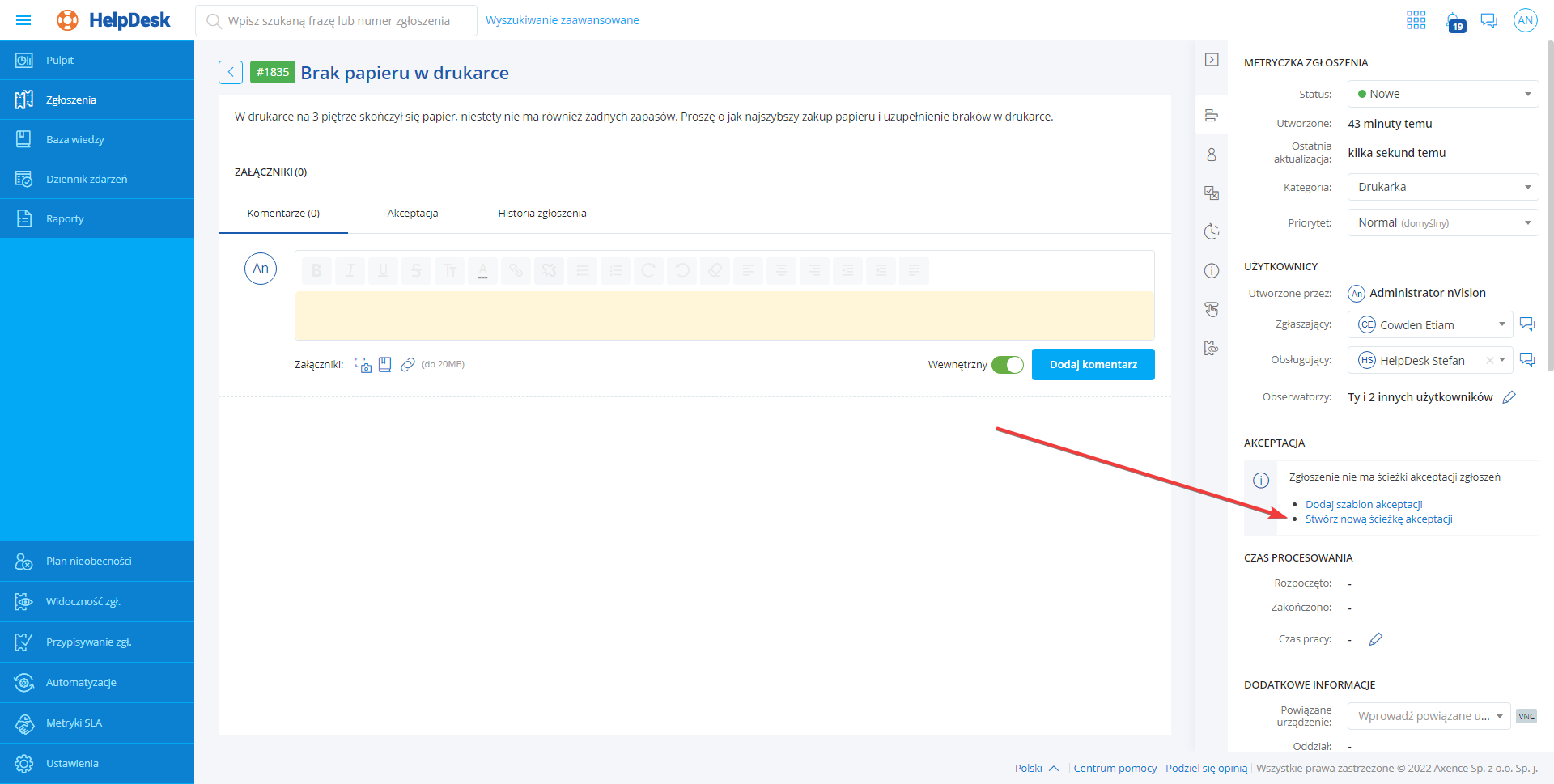The image size is (1554, 784).
Task: Click the edit pencil next to Obserwatorzy
Action: 1509,397
